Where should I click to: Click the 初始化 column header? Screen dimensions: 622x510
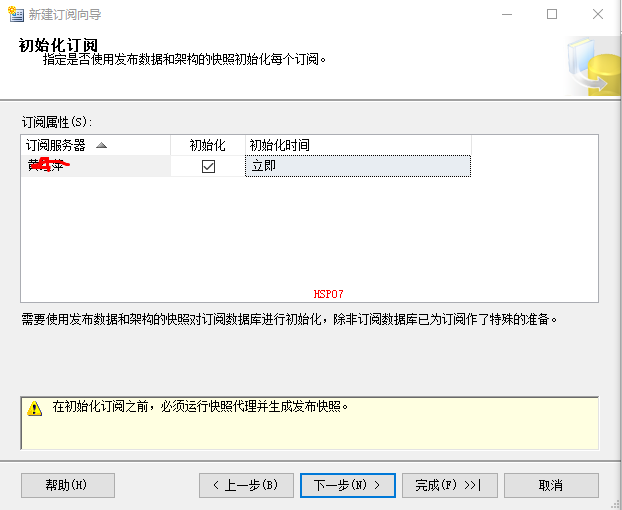[208, 145]
